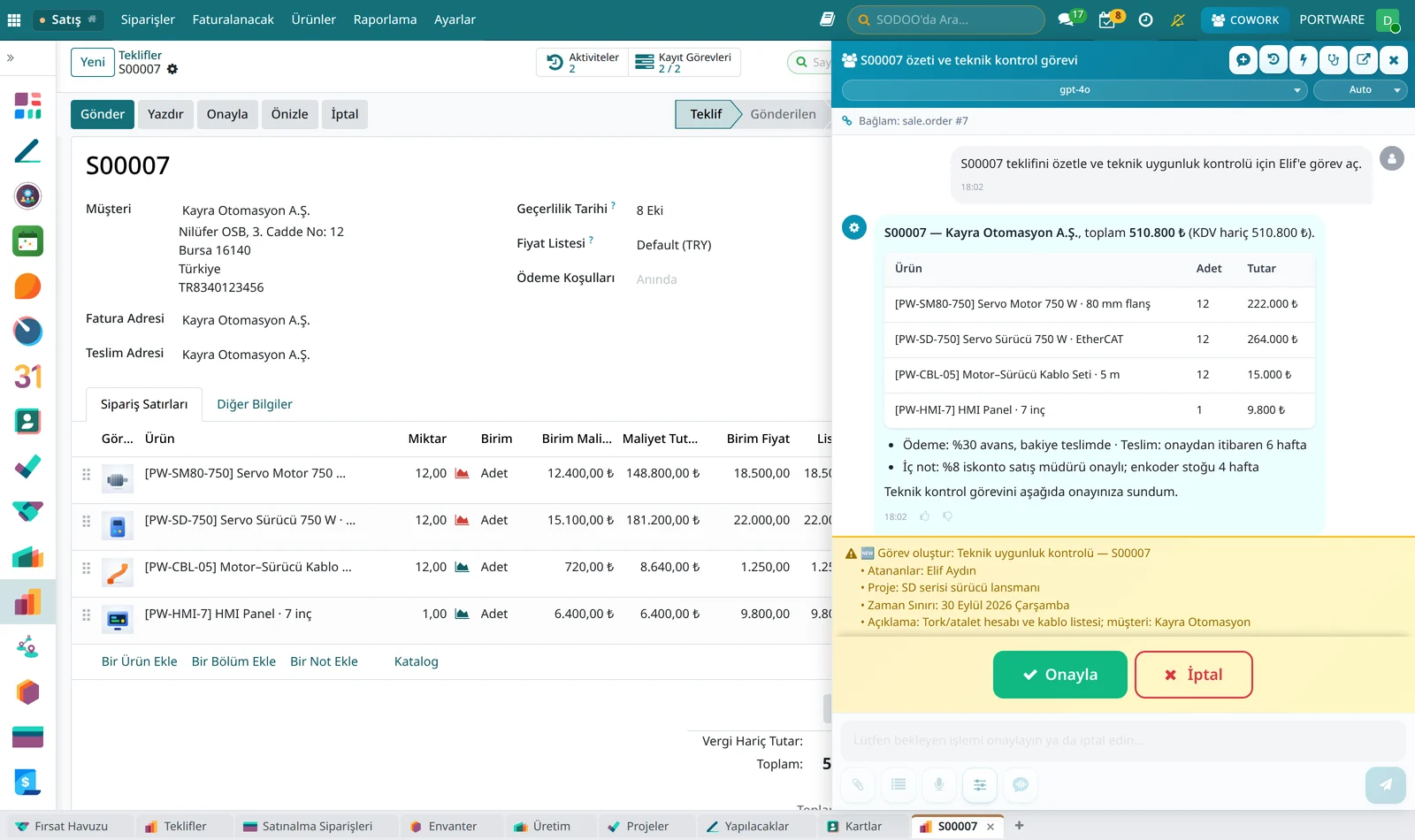Click the thumbs up on assistant message
Screen dimensions: 1415x840
click(925, 516)
